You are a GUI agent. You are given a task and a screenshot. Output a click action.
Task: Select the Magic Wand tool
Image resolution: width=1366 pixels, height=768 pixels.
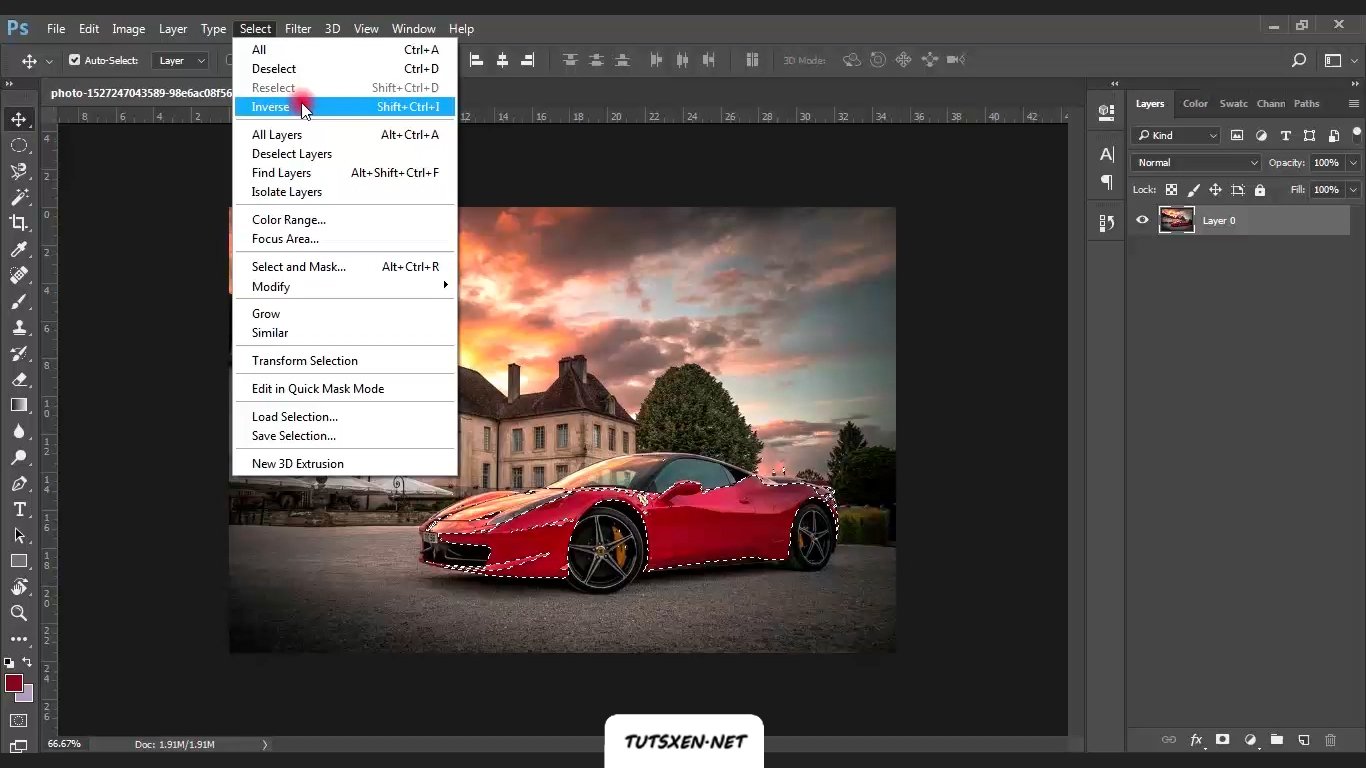tap(19, 197)
